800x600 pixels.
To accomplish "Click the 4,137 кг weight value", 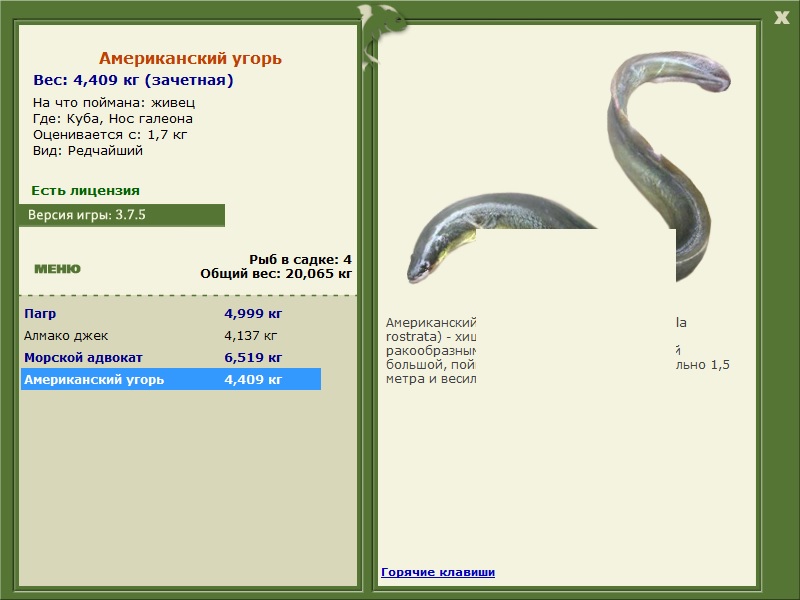I will pos(251,336).
